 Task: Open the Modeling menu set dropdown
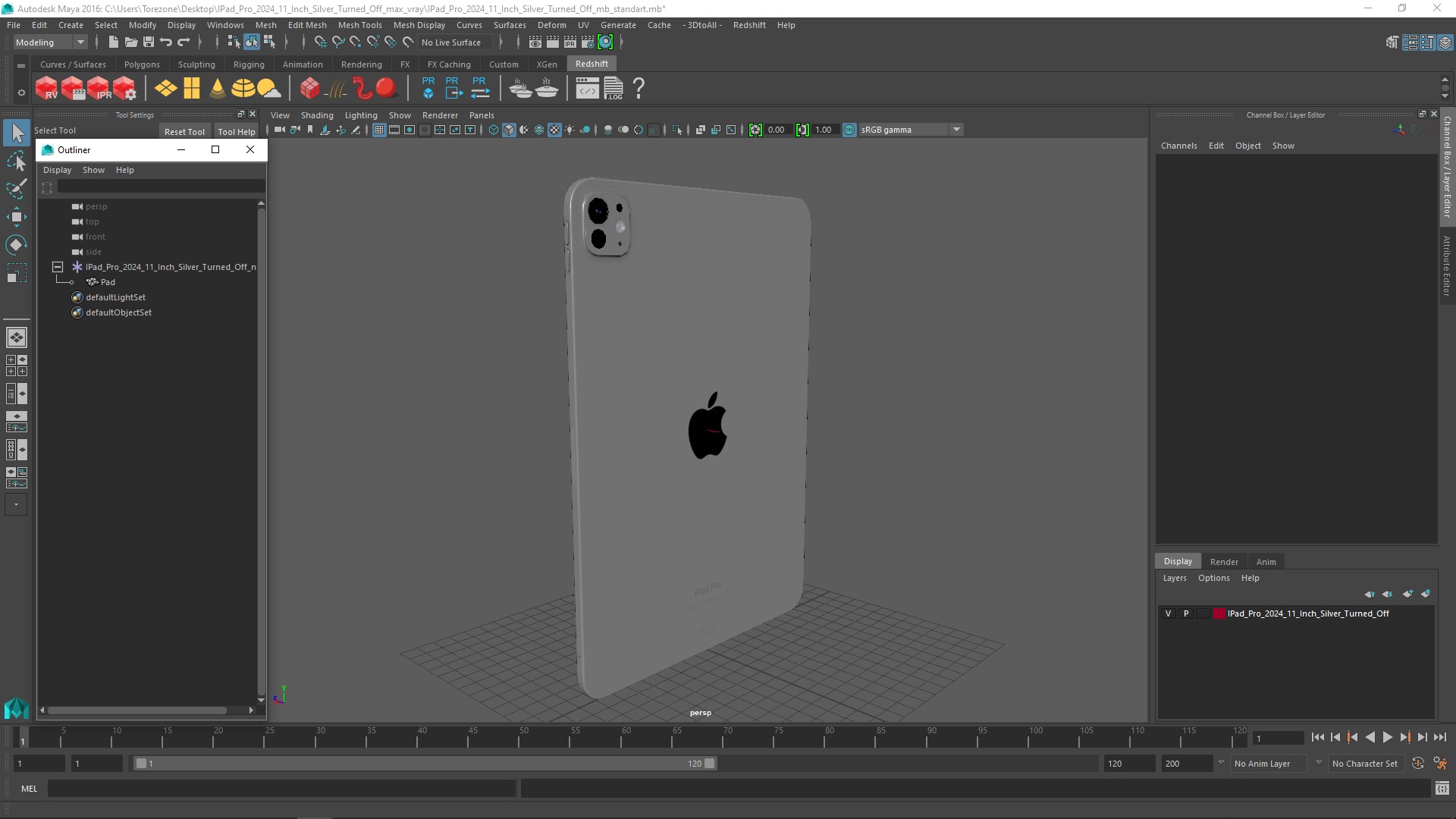[x=50, y=42]
